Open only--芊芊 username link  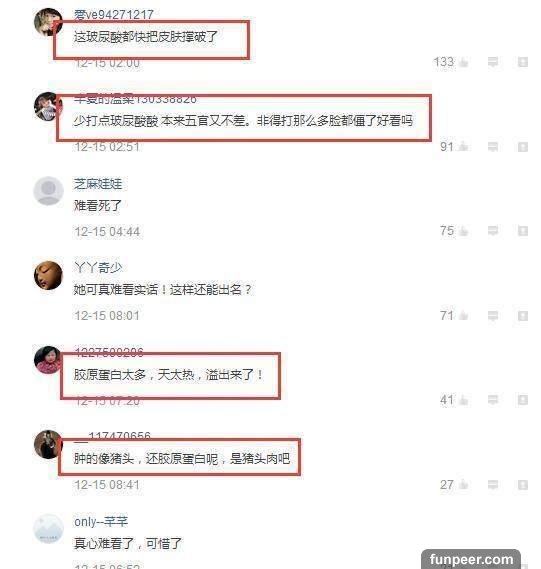click(x=101, y=522)
